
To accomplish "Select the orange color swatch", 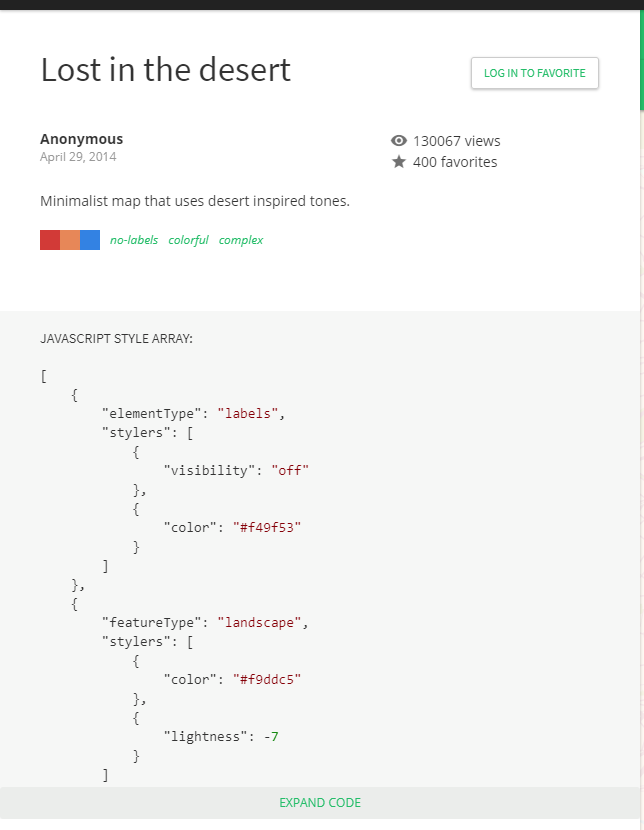I will [70, 240].
